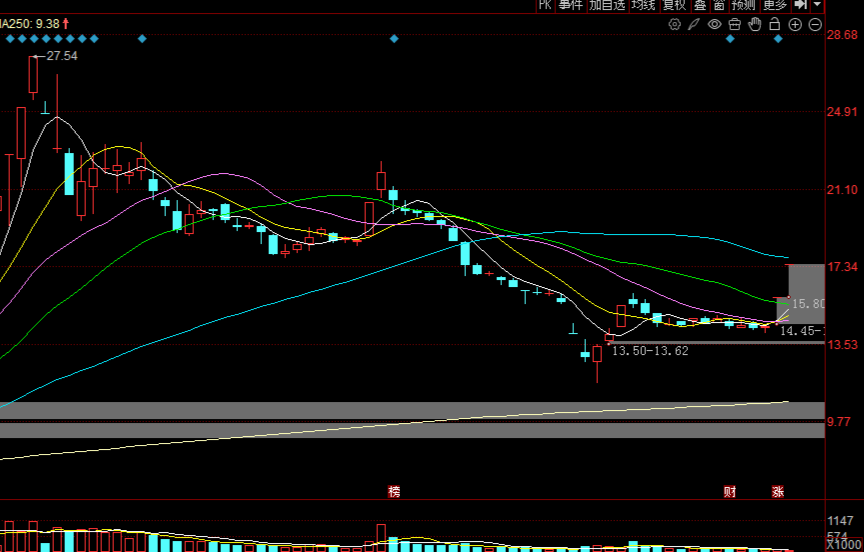Open the 事件 events menu

point(570,6)
